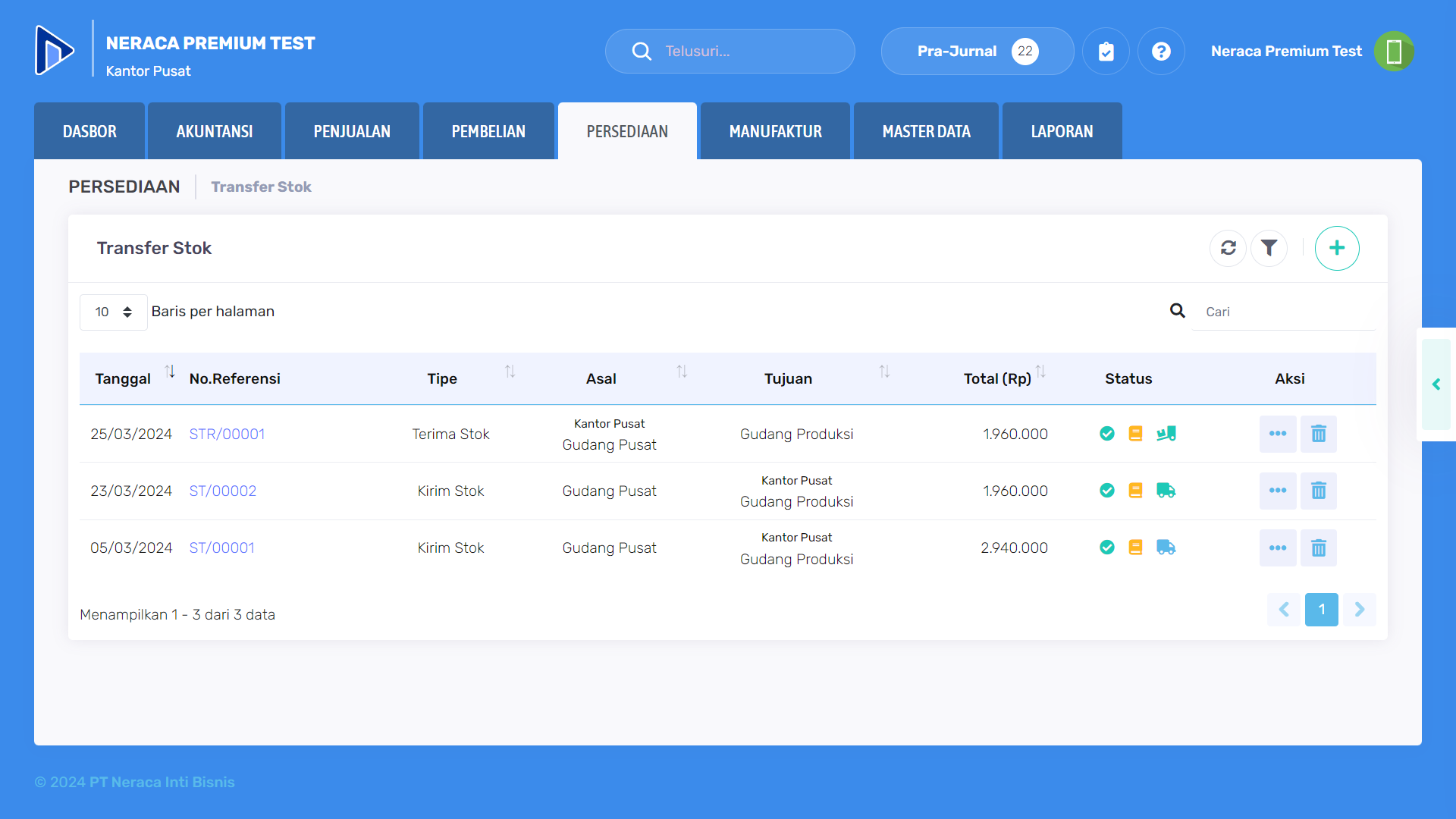This screenshot has width=1456, height=819.
Task: Open the Pra-Jurnal button
Action: point(977,51)
